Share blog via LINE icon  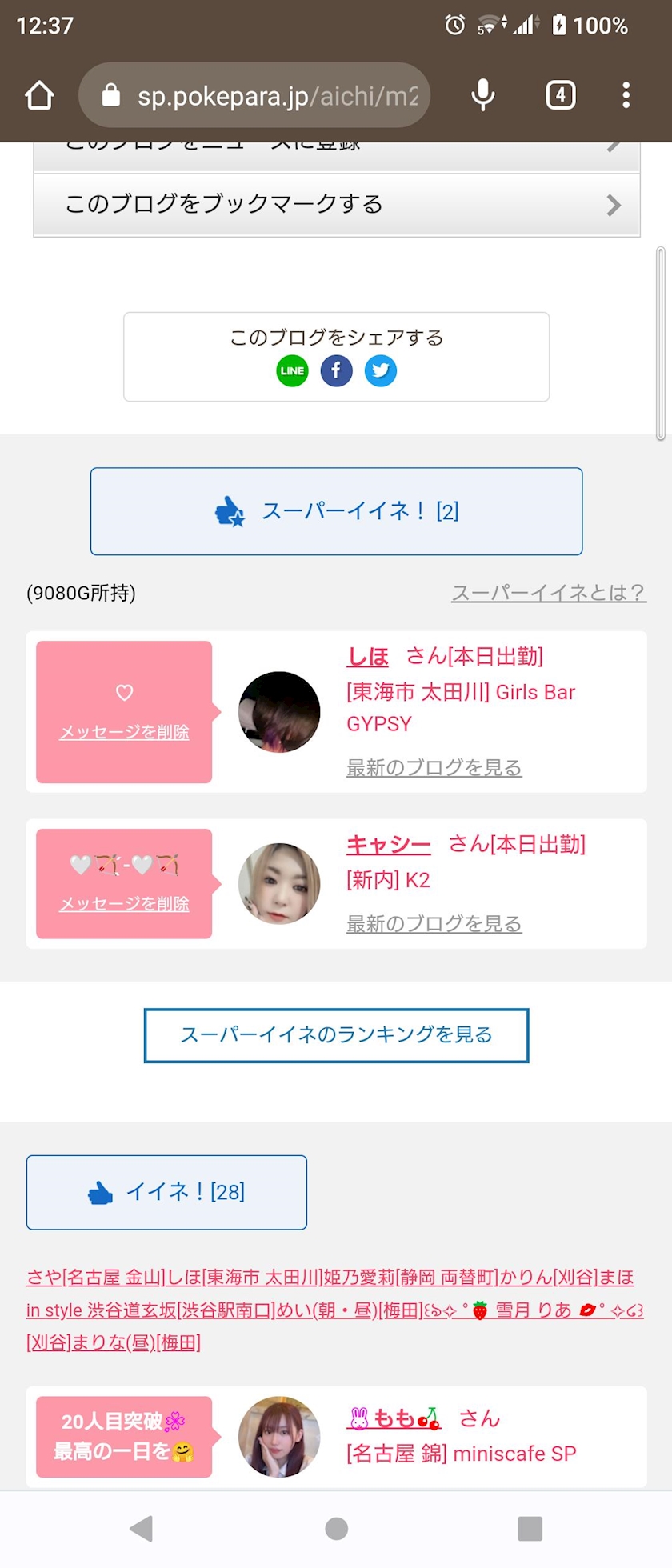[x=292, y=370]
